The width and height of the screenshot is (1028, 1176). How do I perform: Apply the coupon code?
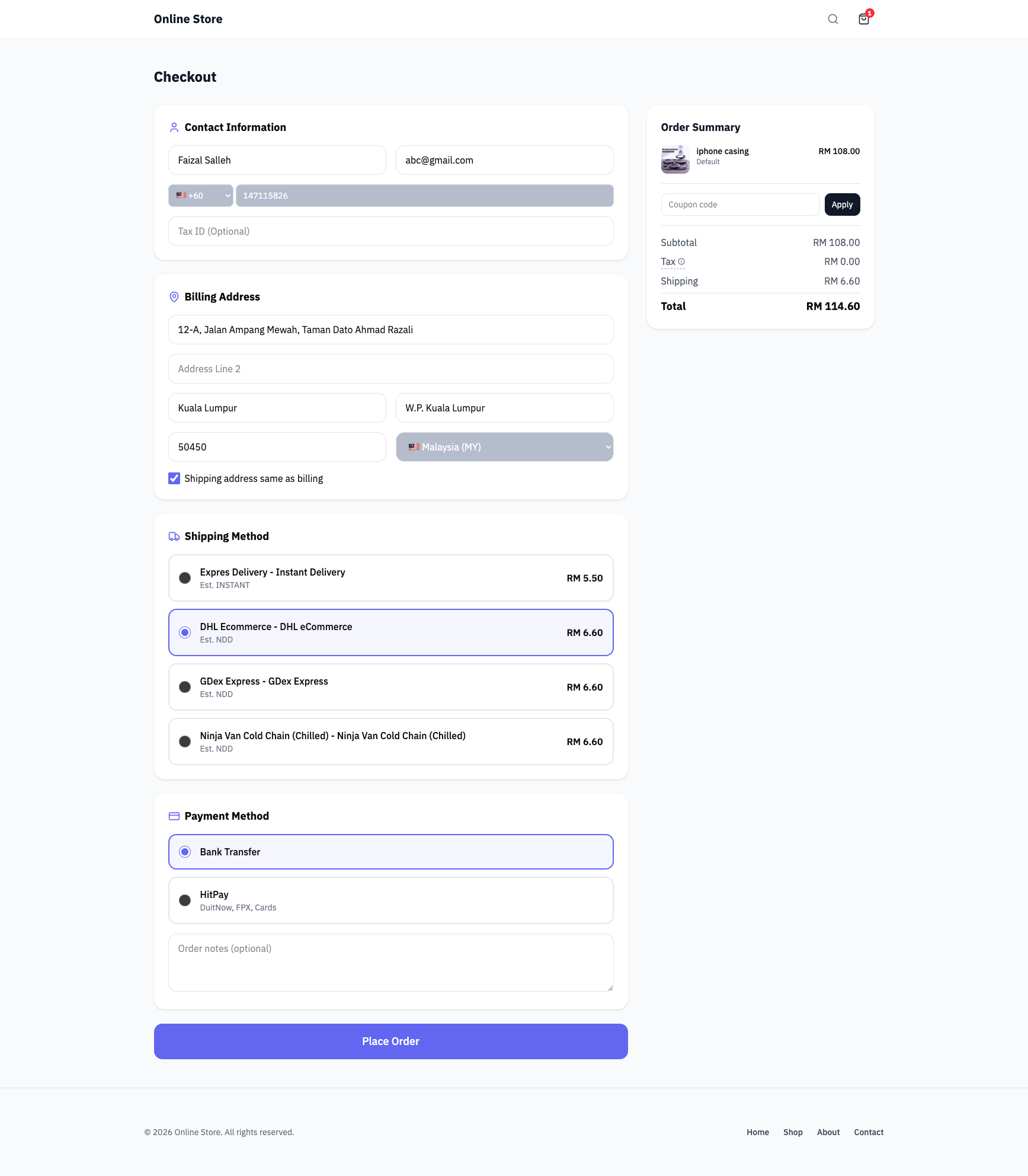pos(842,204)
